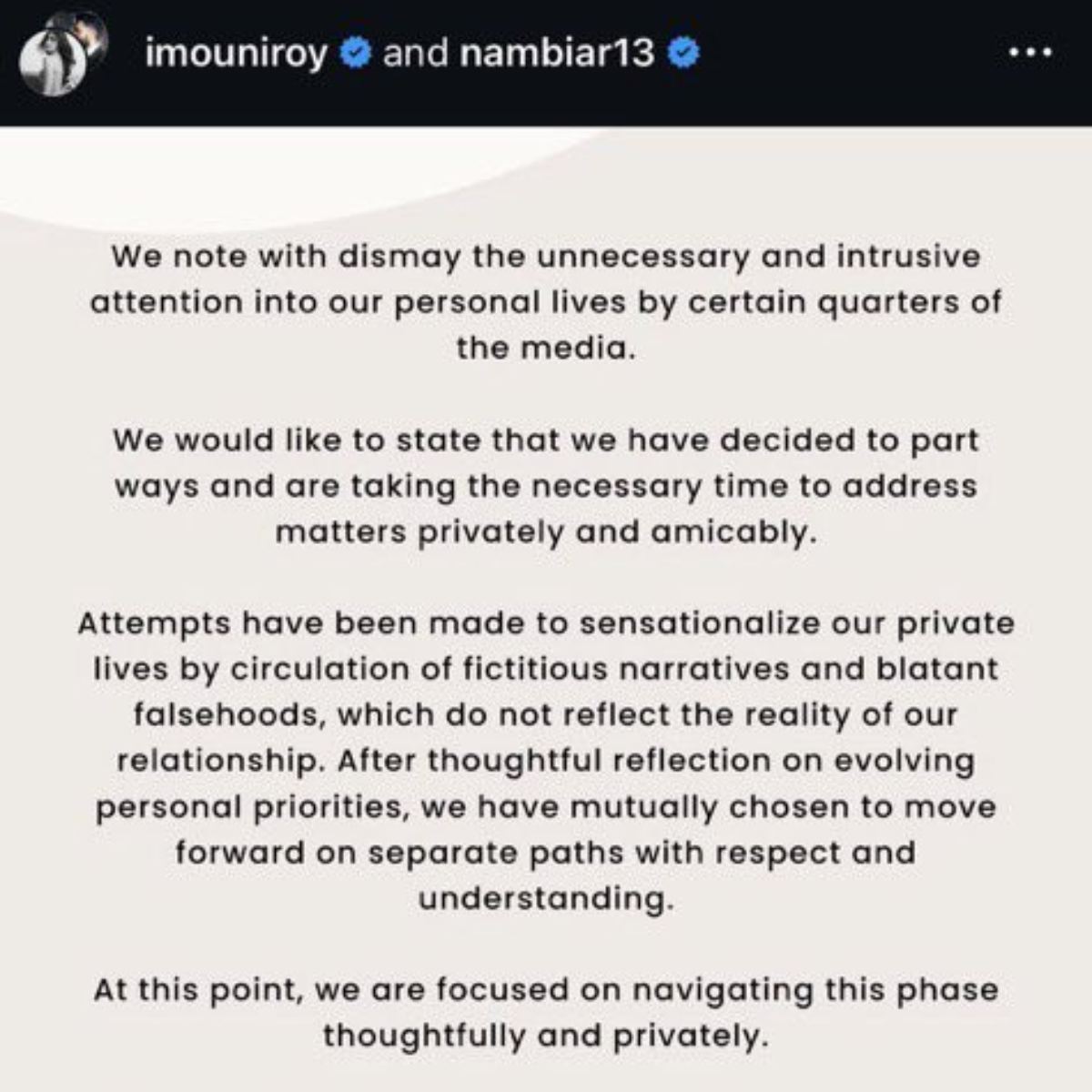
Task: Click the "the media." text line
Action: coord(545,348)
